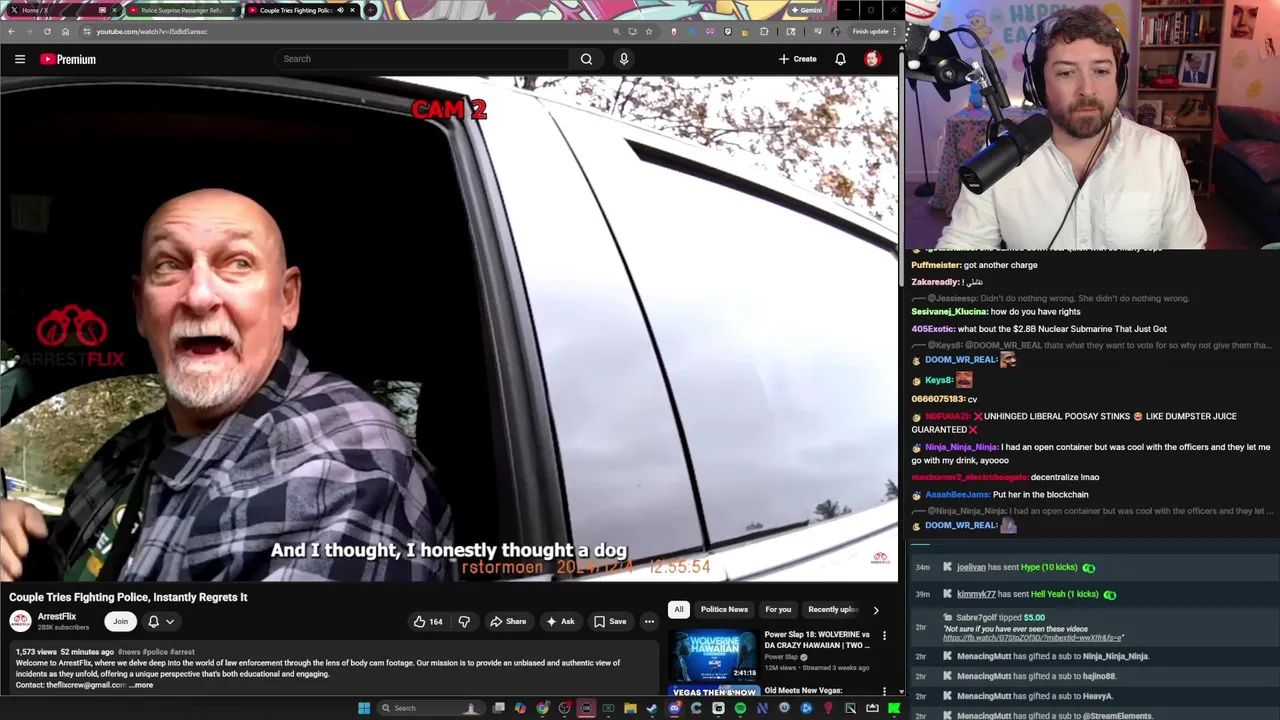Open the YouTube hamburger guide menu

pyautogui.click(x=19, y=59)
